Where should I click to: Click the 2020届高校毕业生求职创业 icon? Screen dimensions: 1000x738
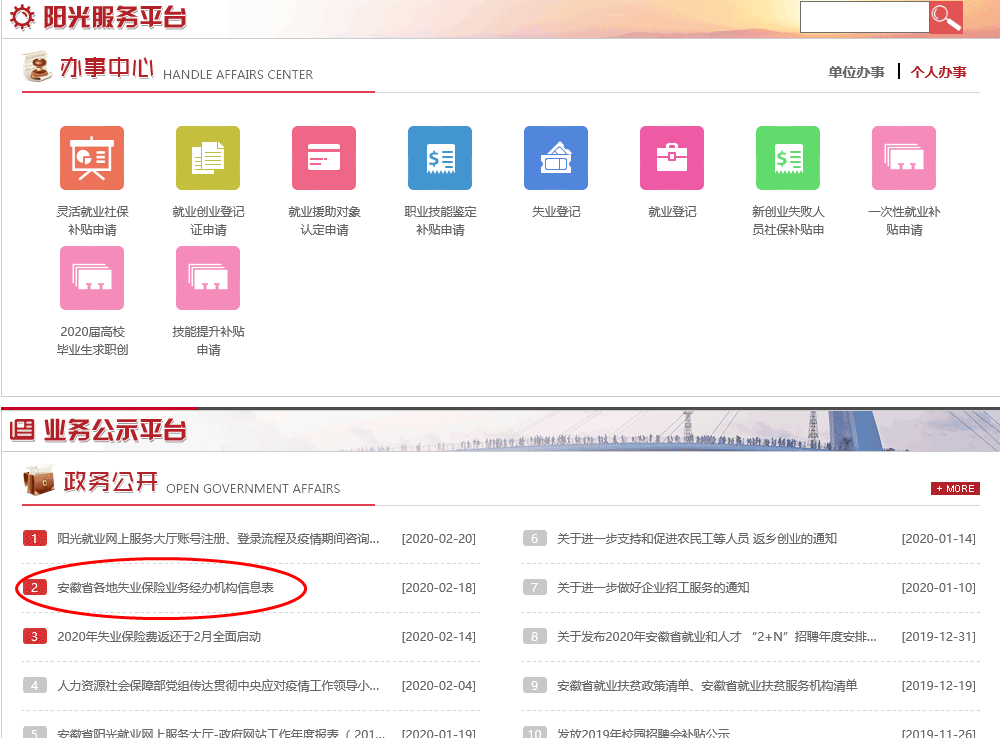[x=92, y=278]
